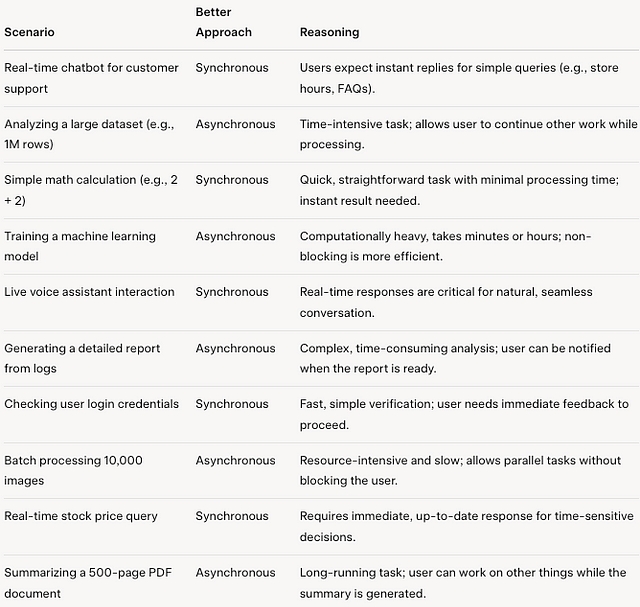The height and width of the screenshot is (607, 640).
Task: Click Asynchronous in the large dataset row
Action: tap(236, 124)
